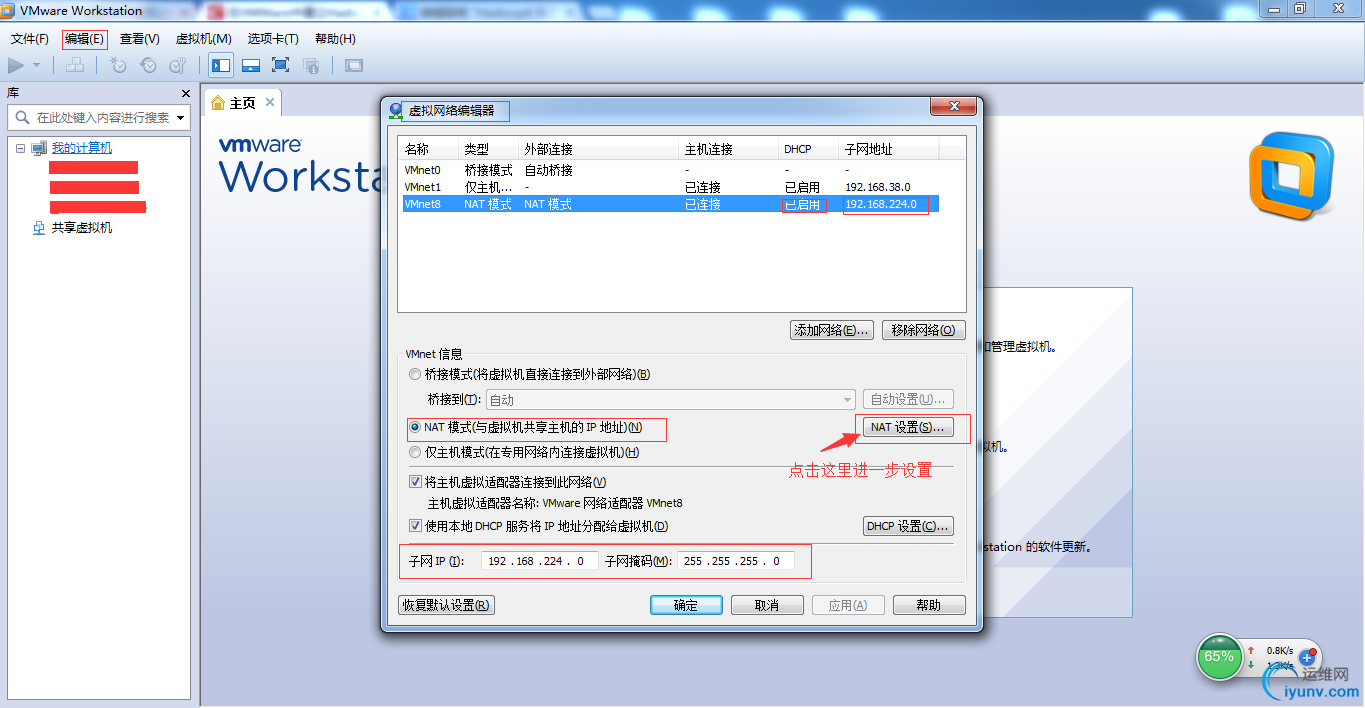Open the snapshot manager icon
1365x708 pixels.
(179, 65)
